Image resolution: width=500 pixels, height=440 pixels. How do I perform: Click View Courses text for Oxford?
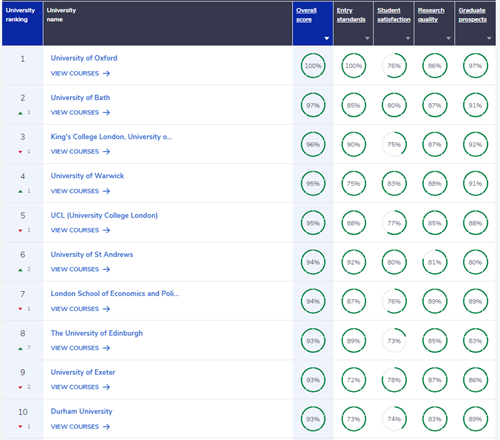pyautogui.click(x=75, y=73)
